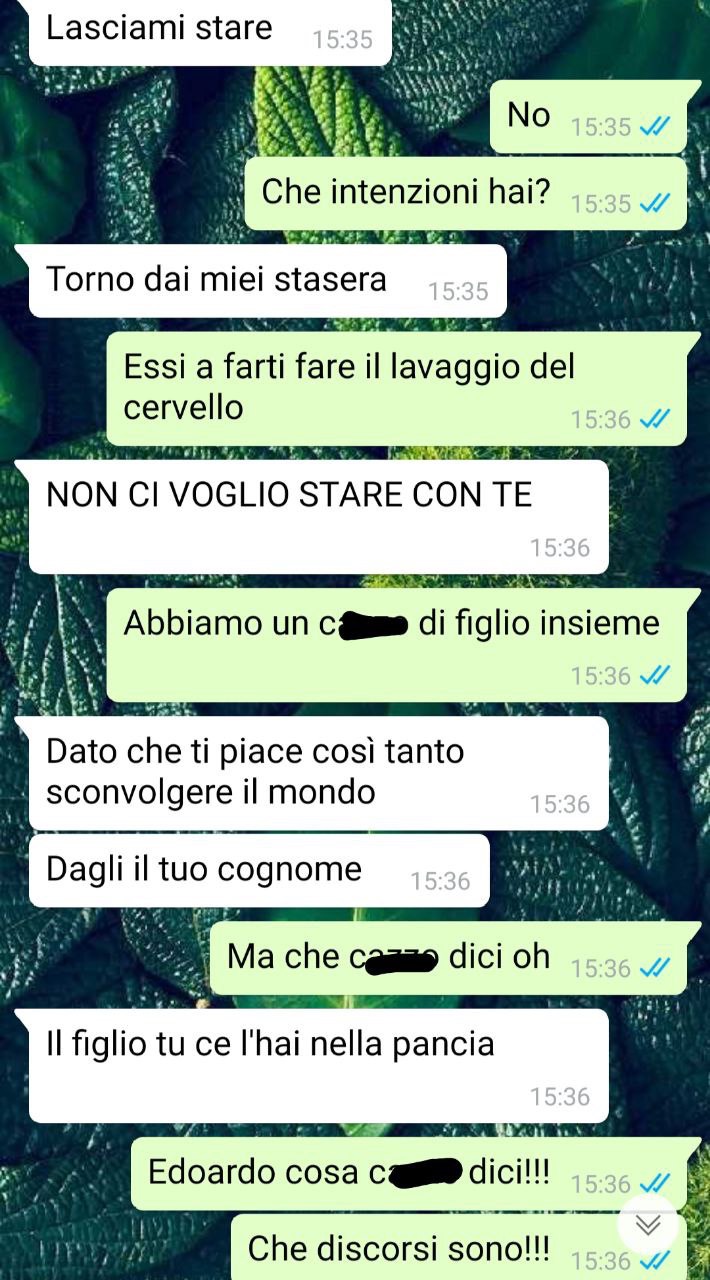710x1280 pixels.
Task: Tap read ticks on 'Che discorsi sono!!!' message
Action: click(x=655, y=1260)
